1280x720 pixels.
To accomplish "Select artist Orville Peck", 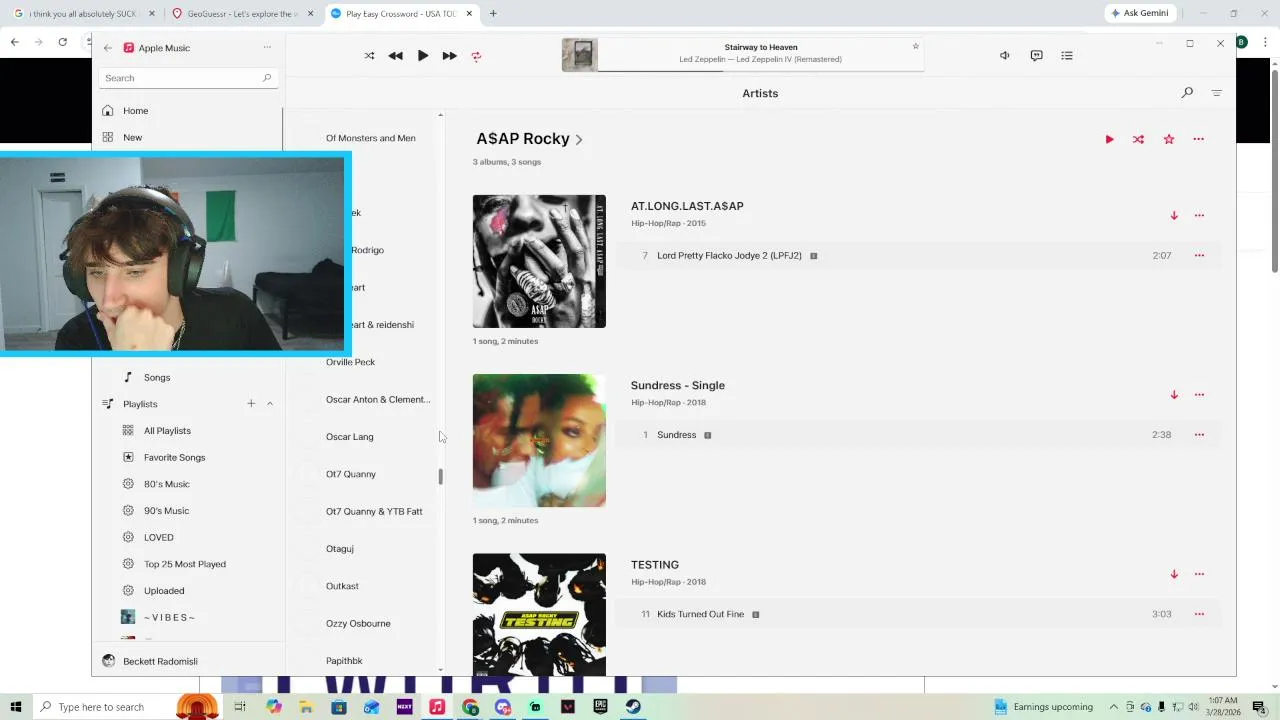I will (350, 362).
